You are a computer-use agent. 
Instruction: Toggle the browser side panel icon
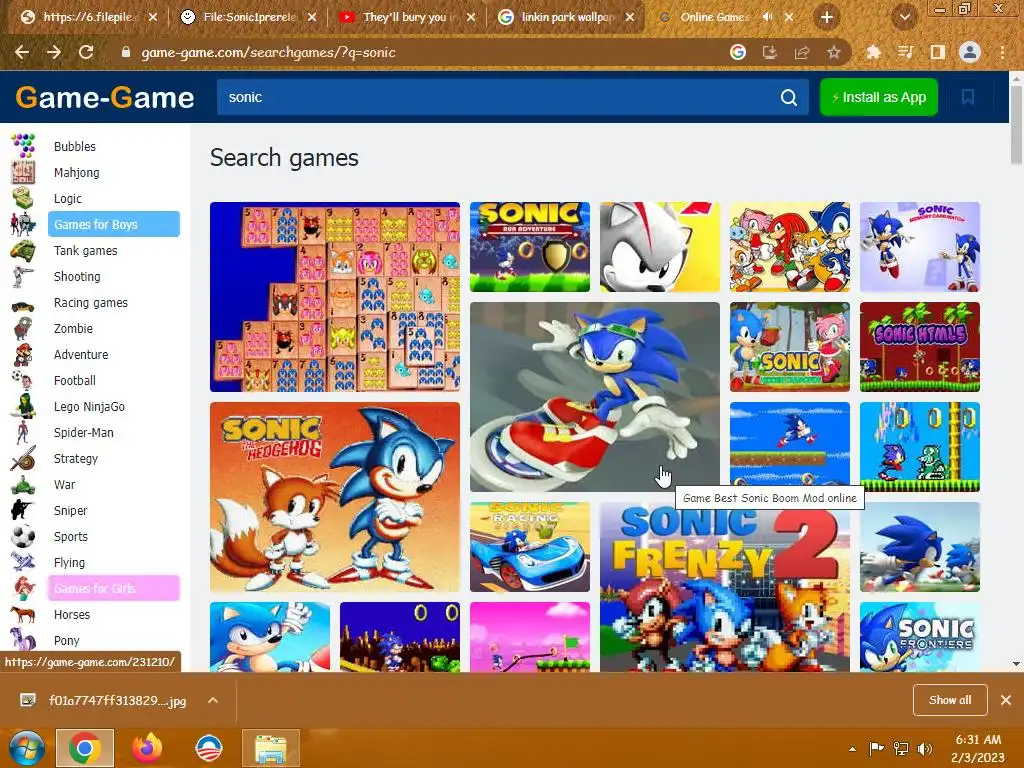coord(938,52)
